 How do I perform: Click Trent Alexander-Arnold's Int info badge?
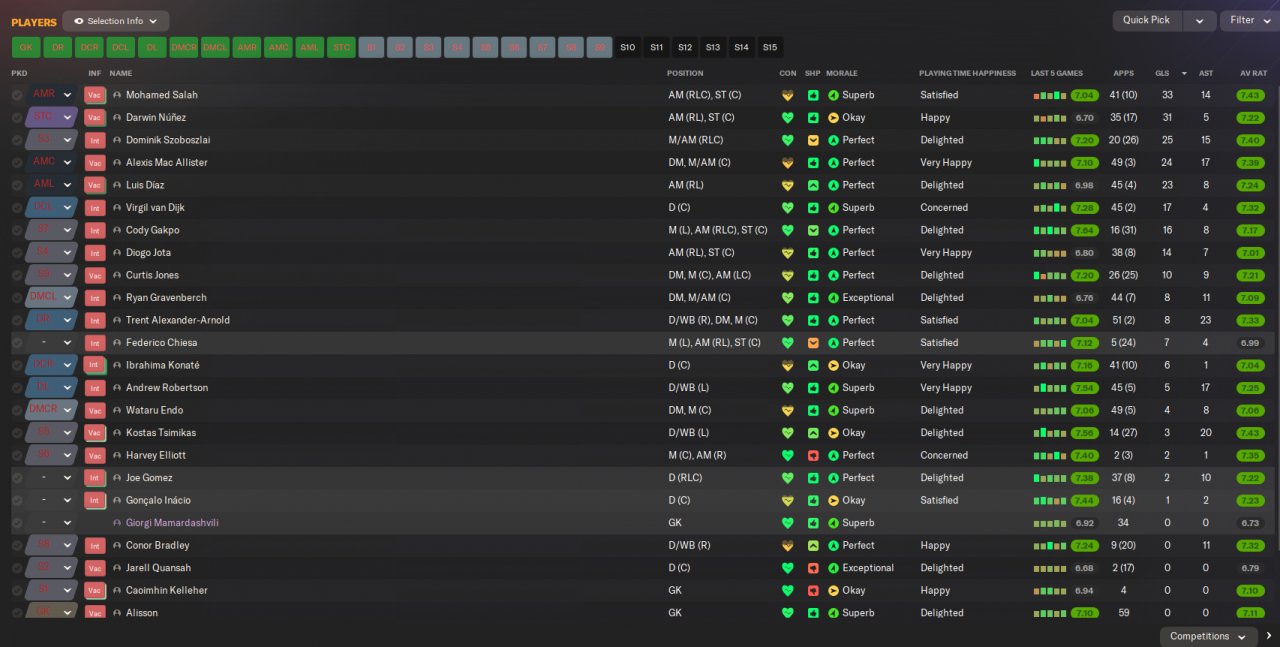(x=95, y=320)
